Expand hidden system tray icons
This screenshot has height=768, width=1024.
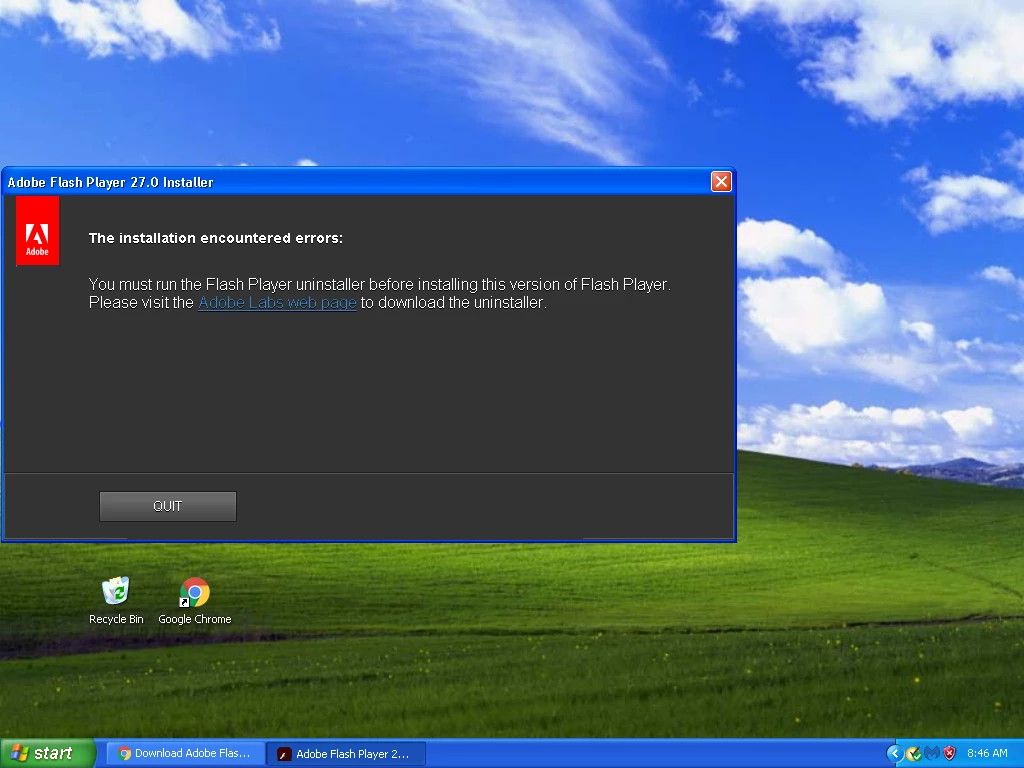click(894, 753)
